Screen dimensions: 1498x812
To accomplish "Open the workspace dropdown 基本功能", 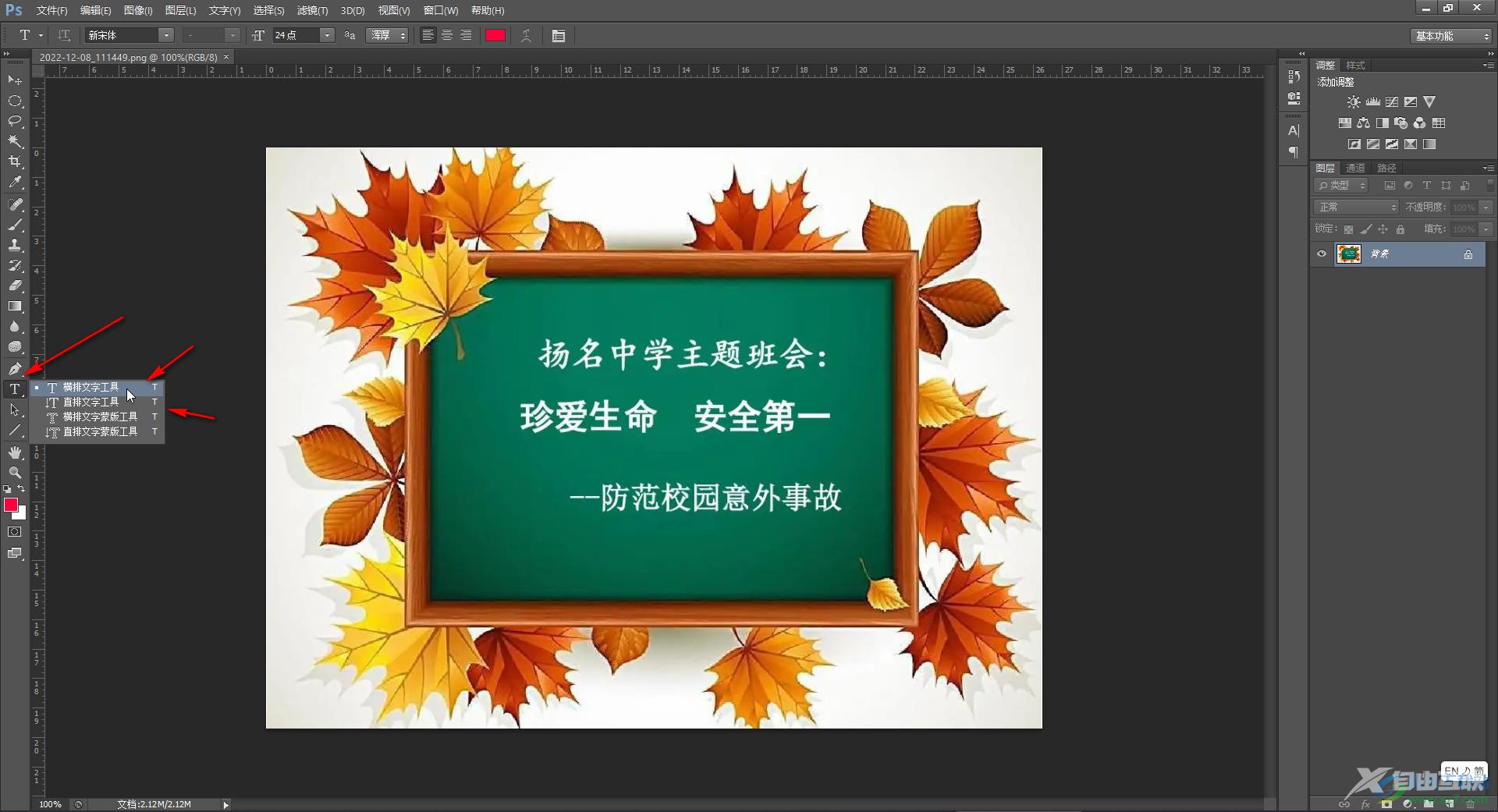I will coord(1451,36).
